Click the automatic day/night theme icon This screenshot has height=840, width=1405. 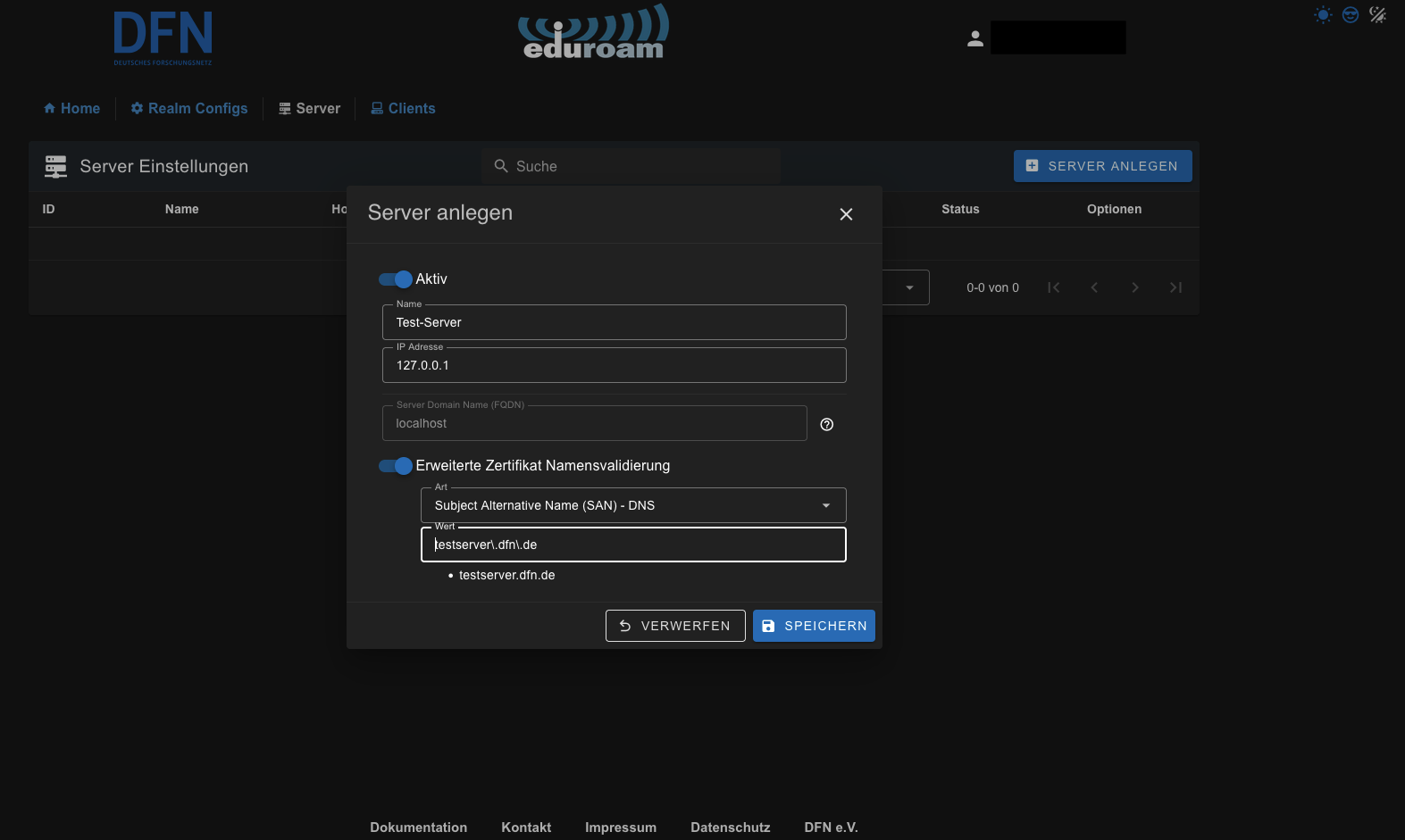point(1378,15)
